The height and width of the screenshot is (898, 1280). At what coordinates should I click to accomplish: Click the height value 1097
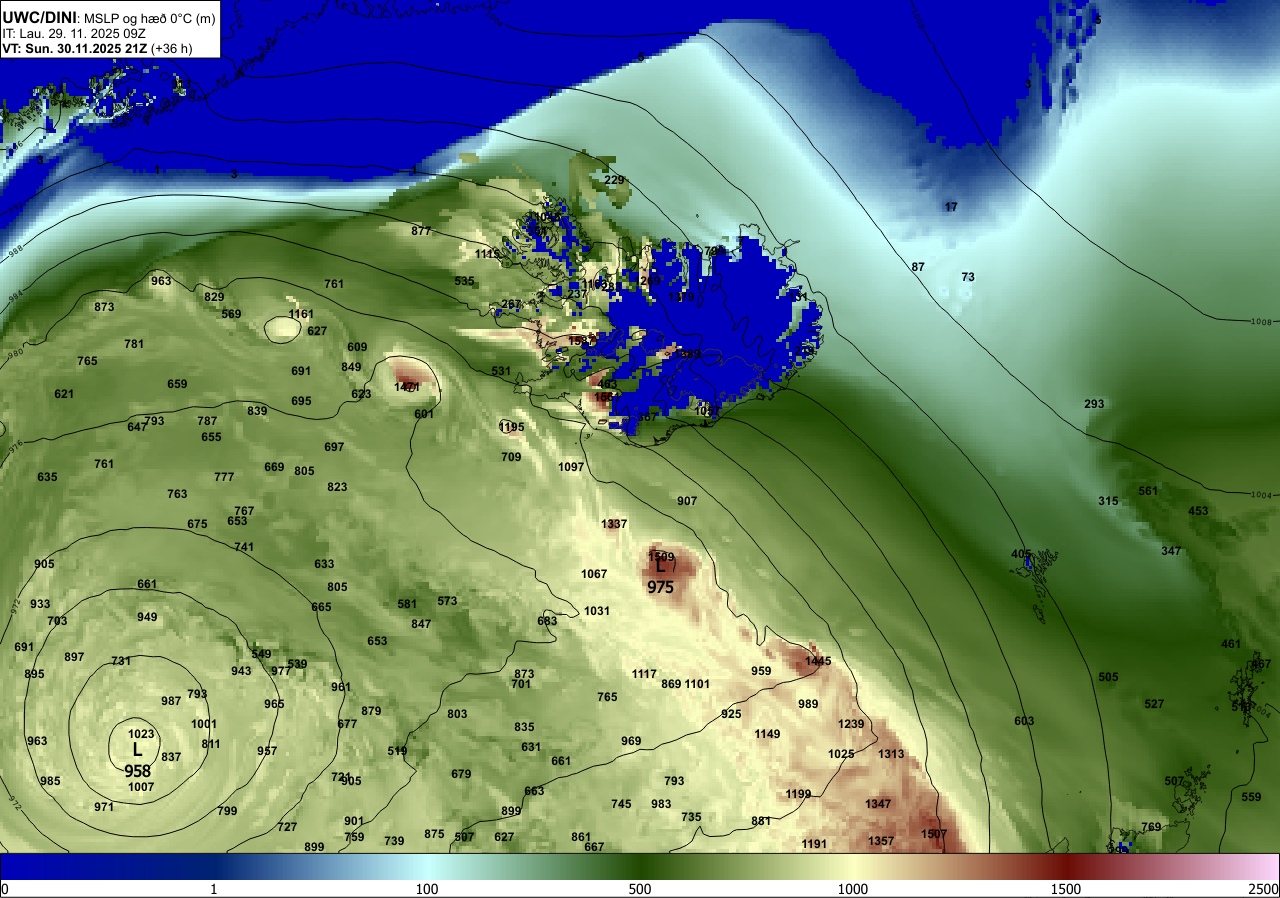571,467
